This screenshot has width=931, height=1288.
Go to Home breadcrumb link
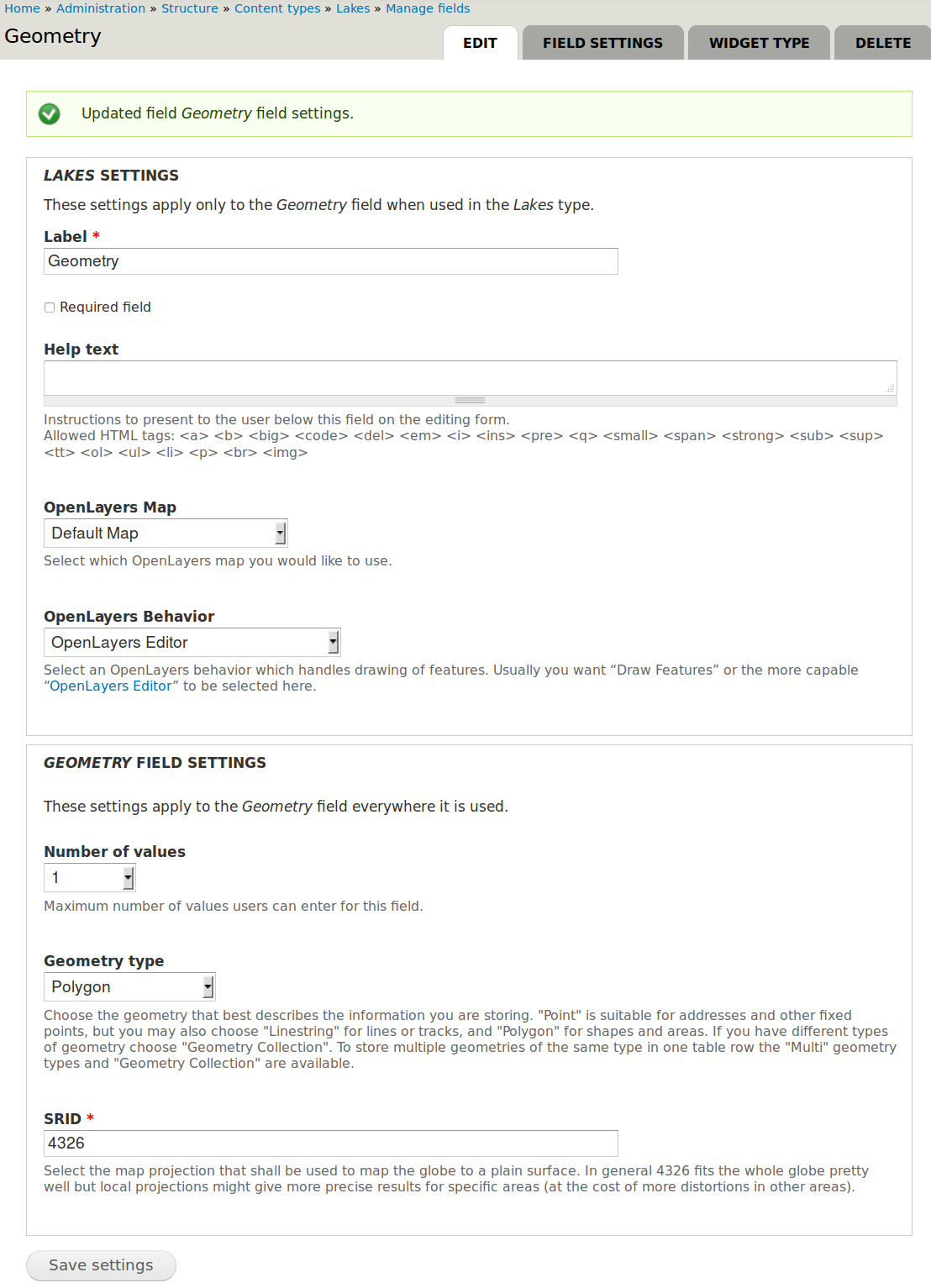click(x=22, y=8)
